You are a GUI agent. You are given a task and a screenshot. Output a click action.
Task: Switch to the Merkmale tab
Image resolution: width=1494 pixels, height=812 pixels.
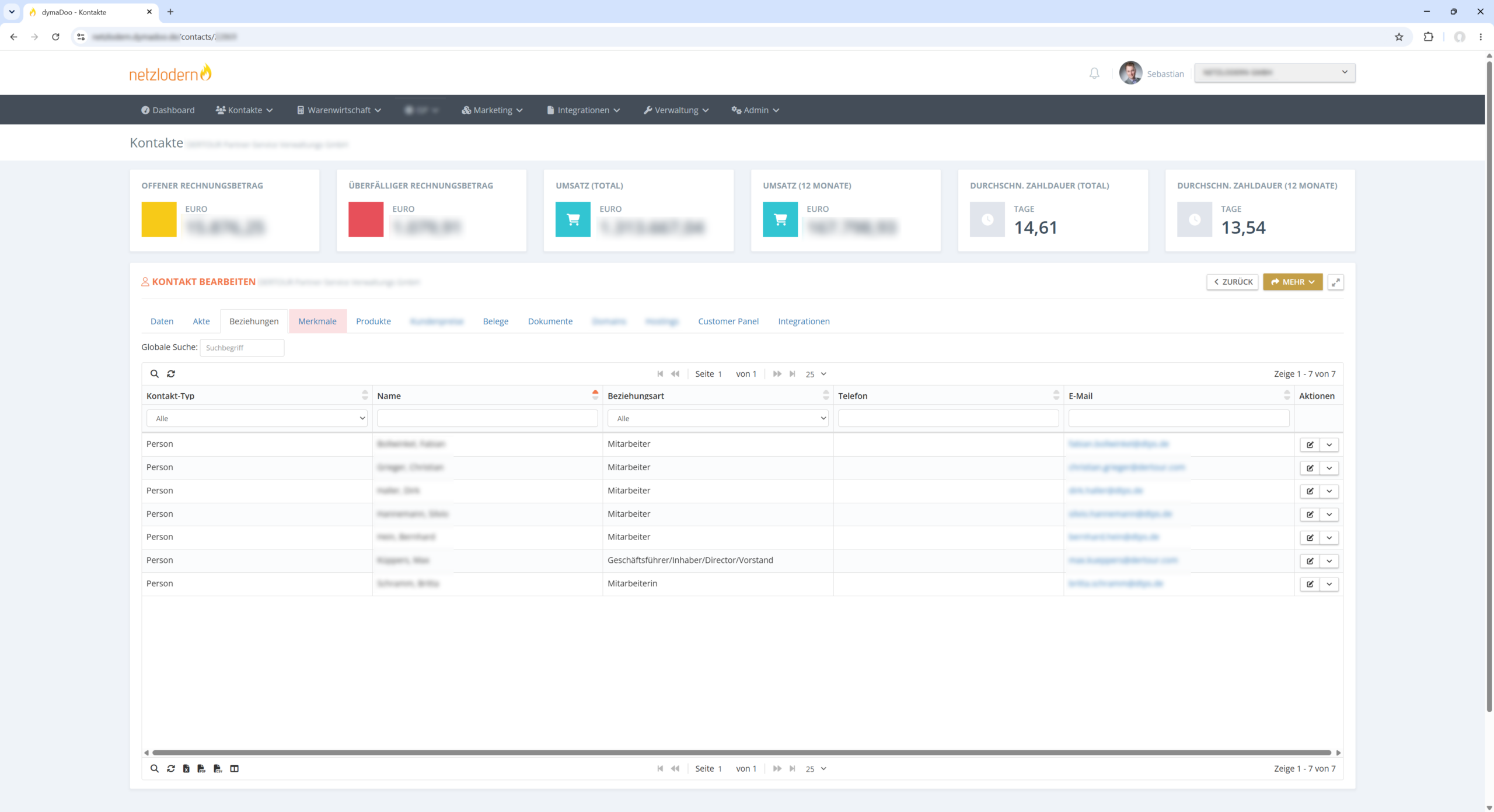[317, 321]
